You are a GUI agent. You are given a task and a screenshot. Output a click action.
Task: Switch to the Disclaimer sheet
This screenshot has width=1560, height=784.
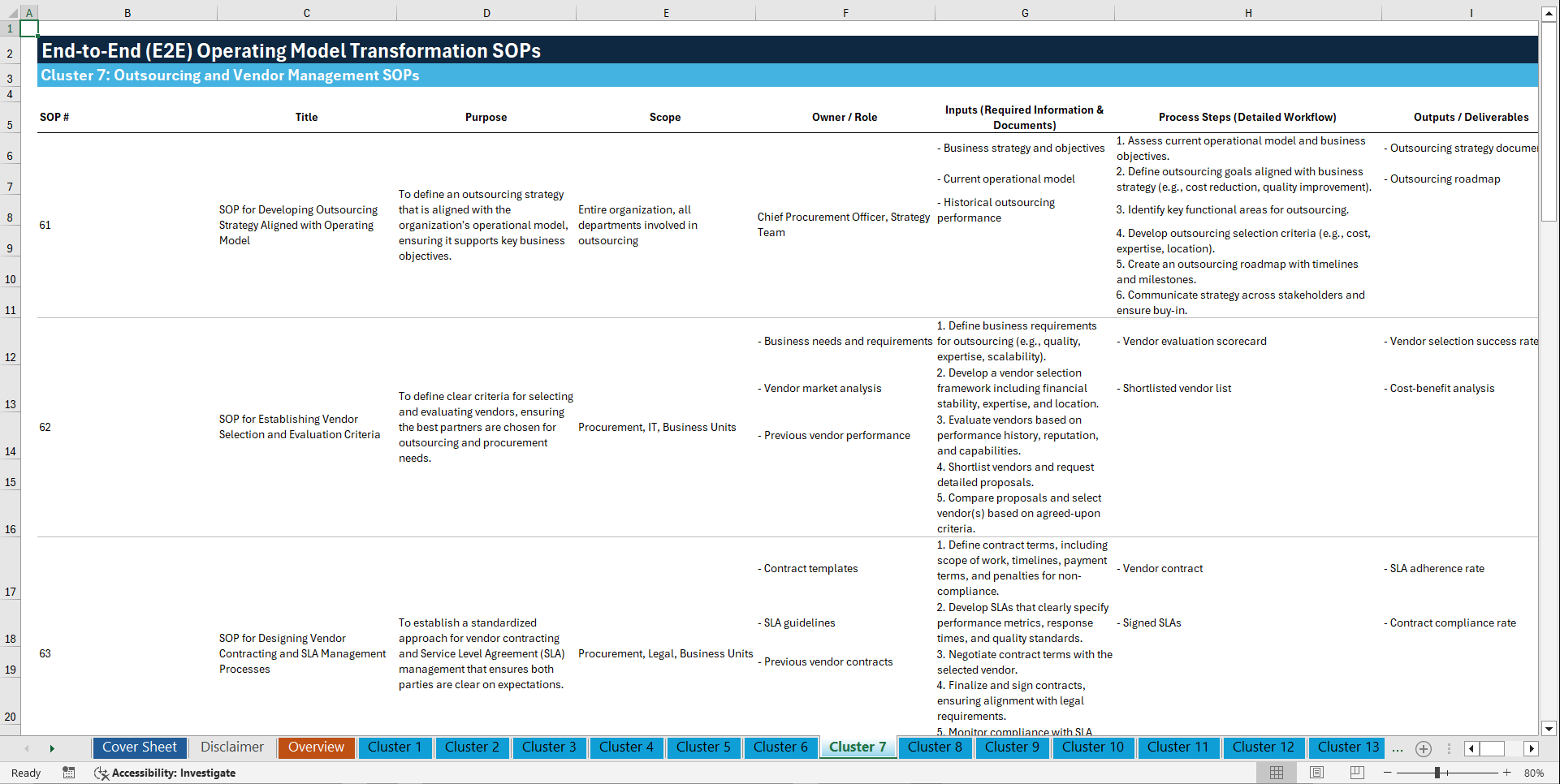[231, 747]
